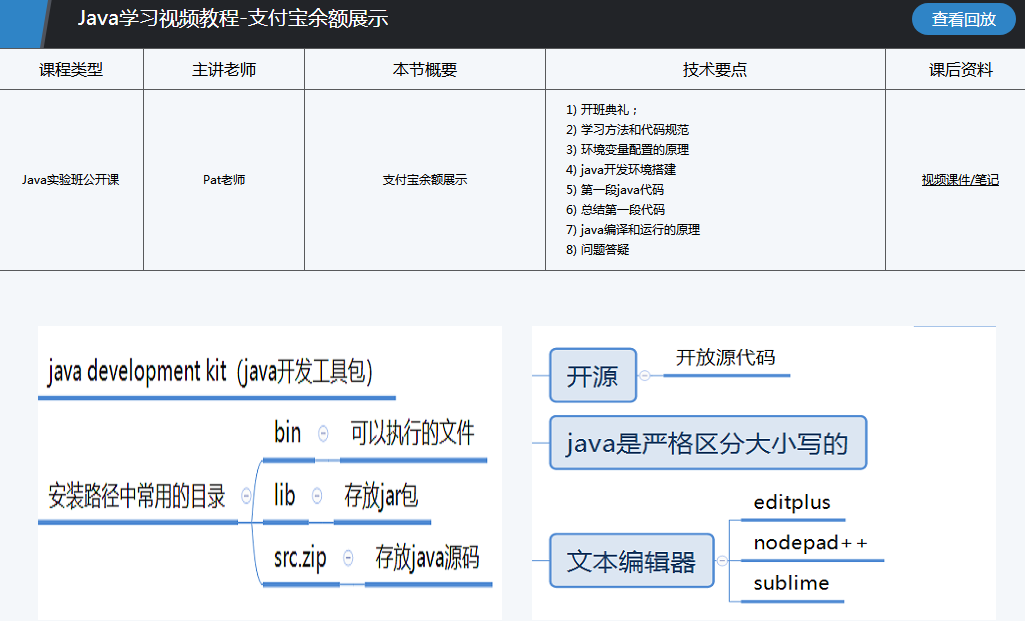Collapse the 文本编辑器 branch circle toggle
Viewport: 1025px width, 621px height.
pyautogui.click(x=721, y=561)
